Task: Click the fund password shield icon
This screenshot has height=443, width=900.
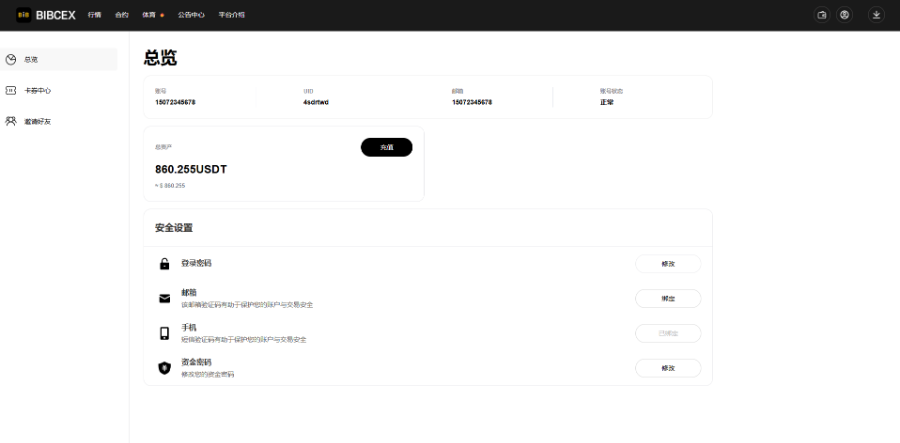Action: pyautogui.click(x=165, y=368)
